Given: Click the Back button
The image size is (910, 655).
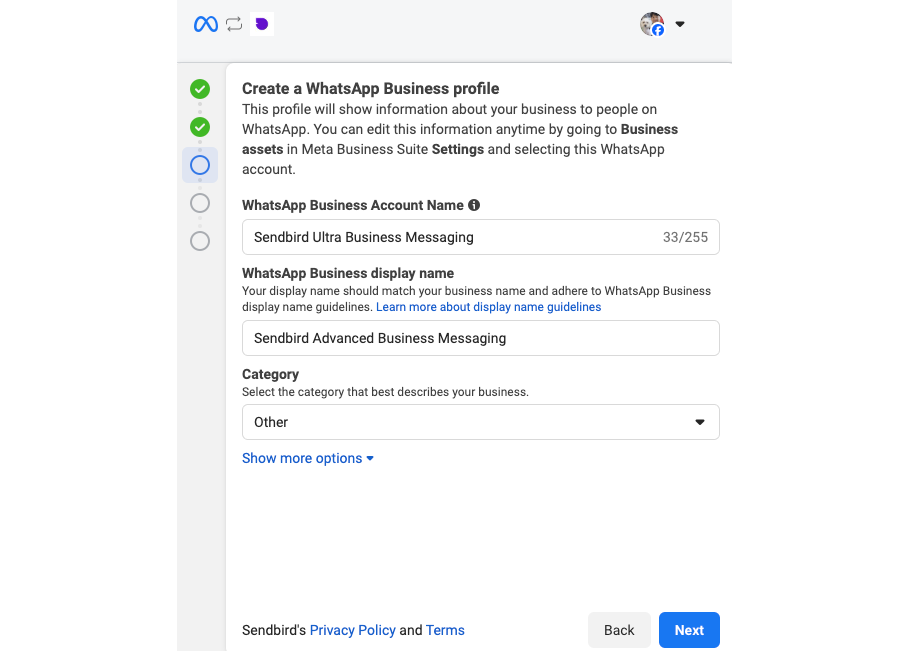Looking at the screenshot, I should click(619, 630).
